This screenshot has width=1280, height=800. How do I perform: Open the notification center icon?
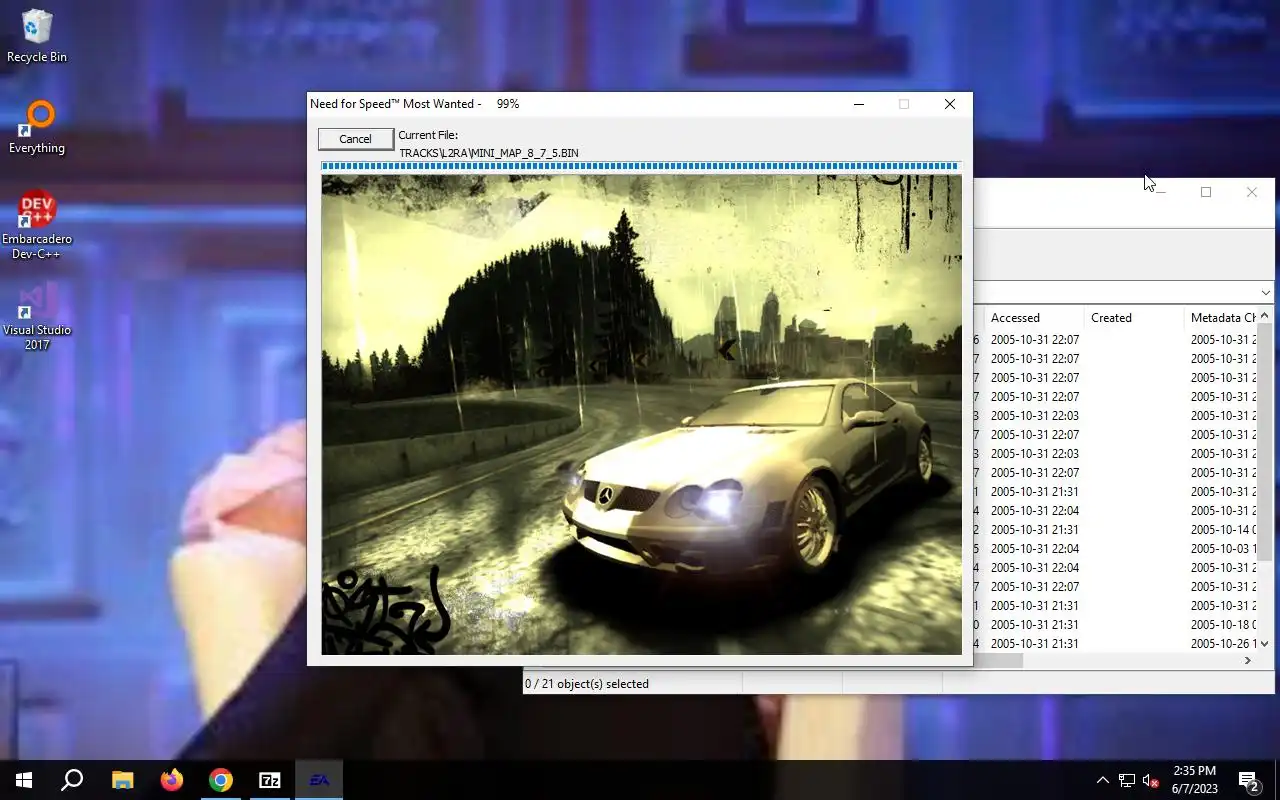(x=1248, y=780)
